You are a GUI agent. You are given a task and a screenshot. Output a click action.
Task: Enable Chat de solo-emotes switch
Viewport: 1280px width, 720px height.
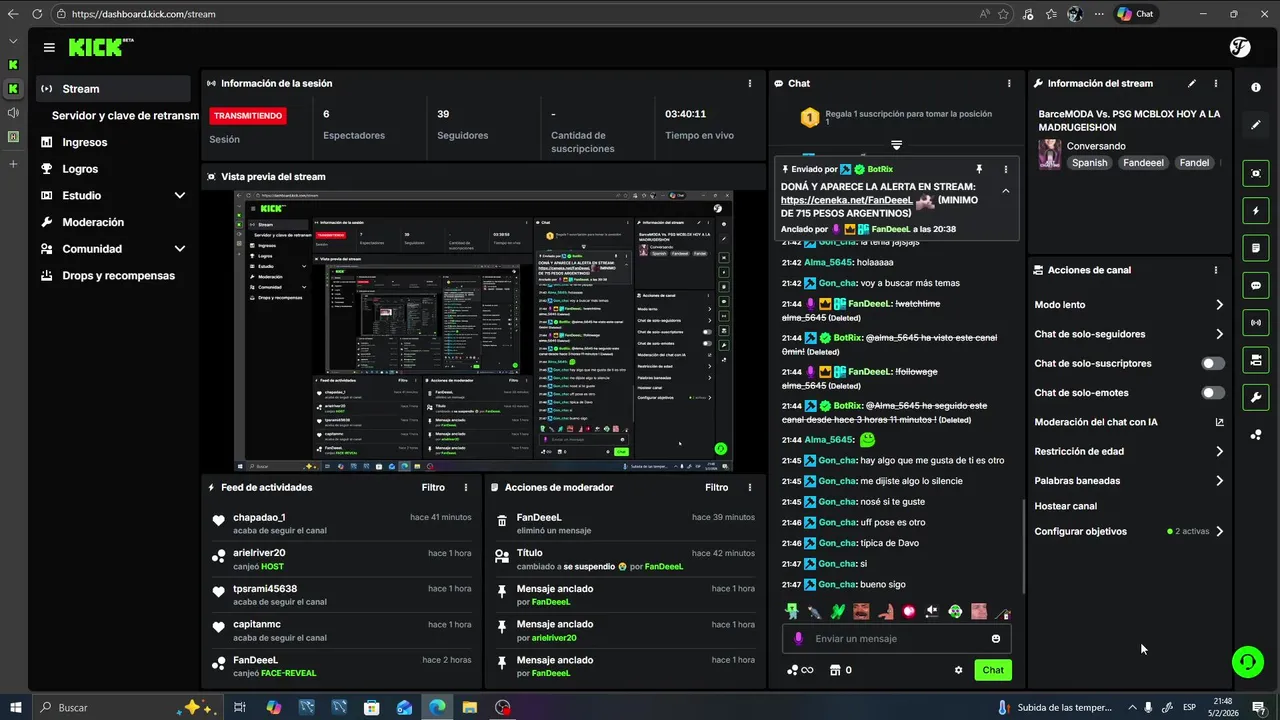[x=1213, y=393]
